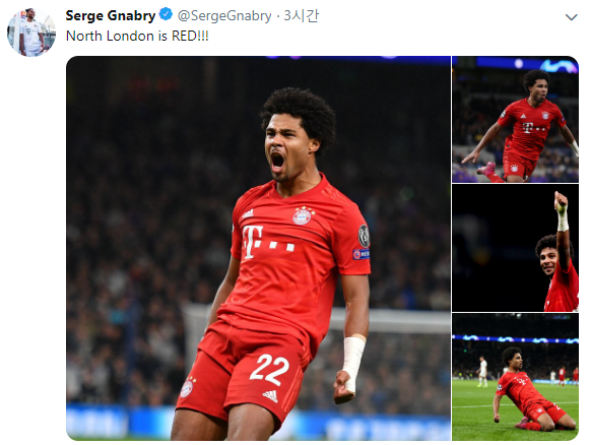Click the bandaged wrist in main photo
Image resolution: width=590 pixels, height=445 pixels.
[353, 357]
